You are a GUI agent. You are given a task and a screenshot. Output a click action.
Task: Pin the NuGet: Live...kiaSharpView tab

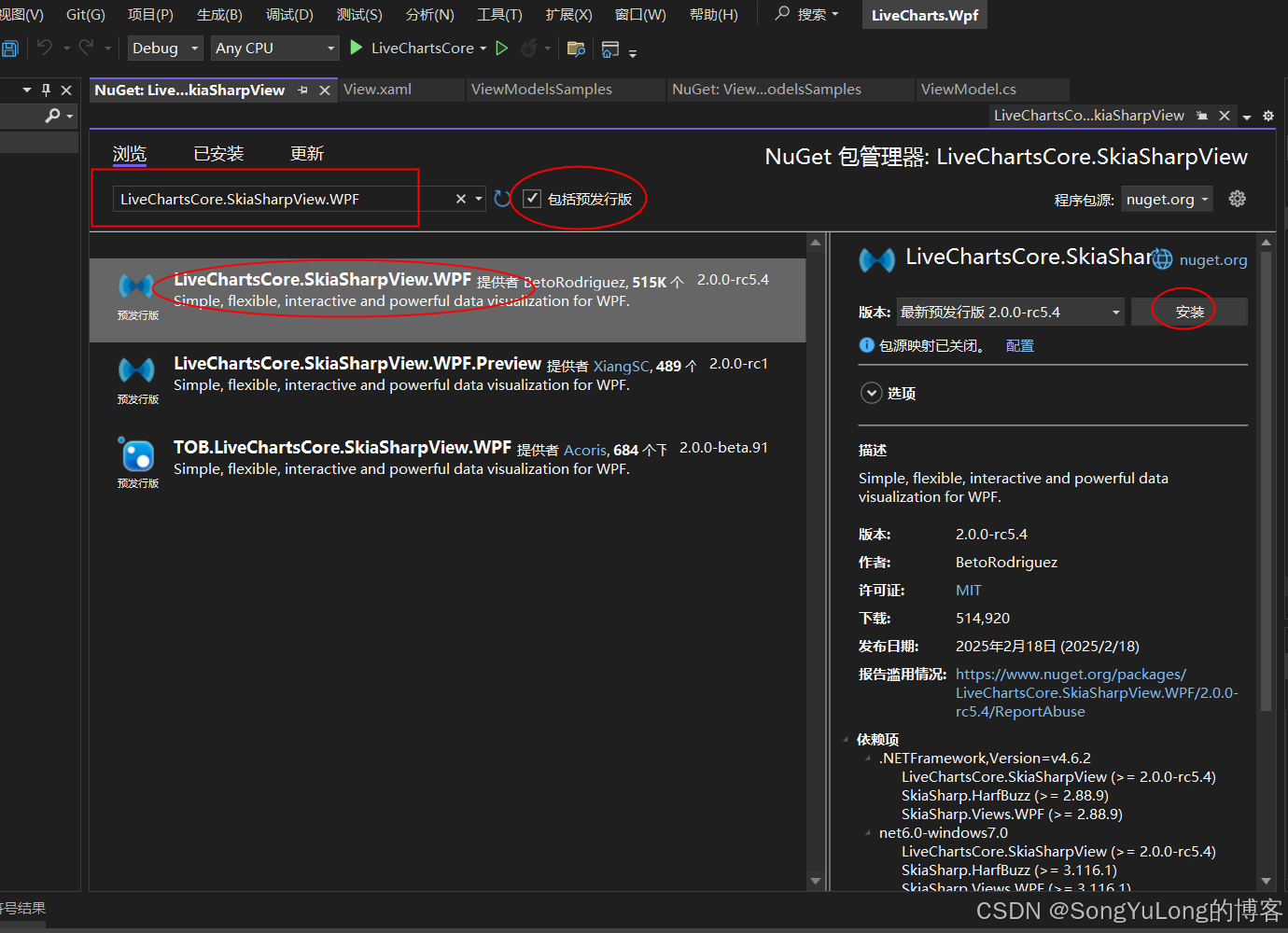click(302, 91)
